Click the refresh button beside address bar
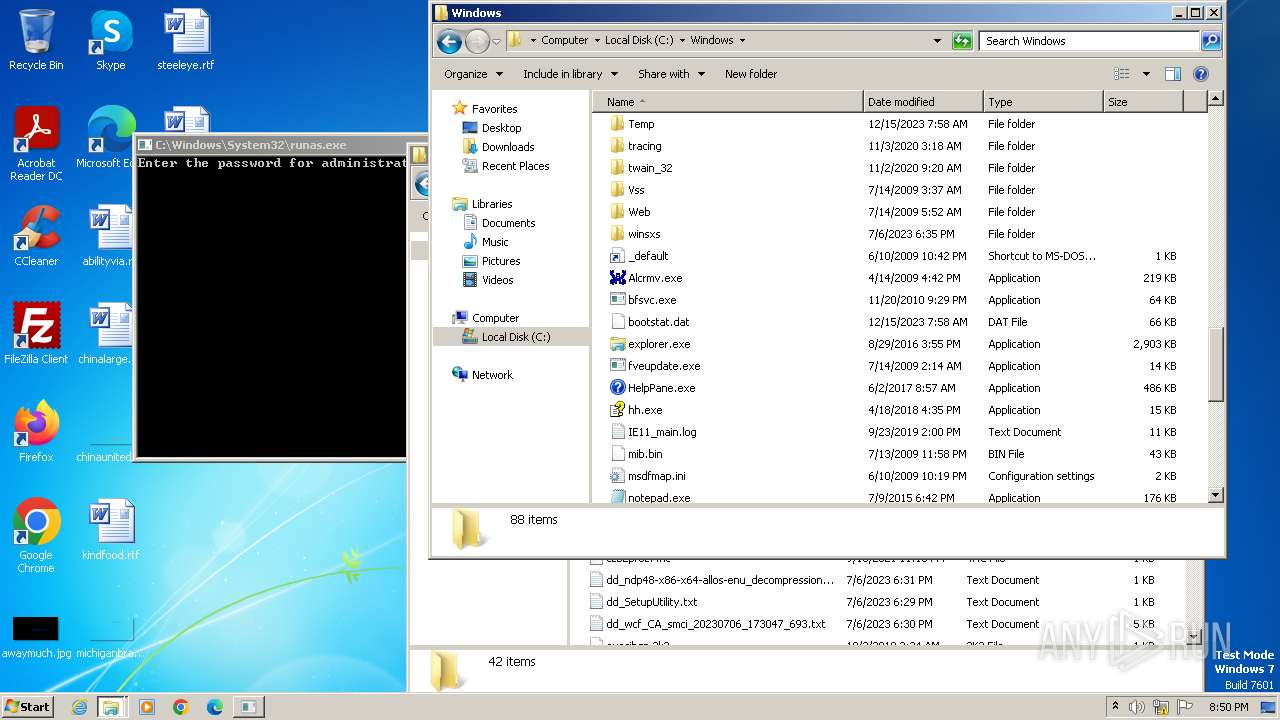 point(962,41)
